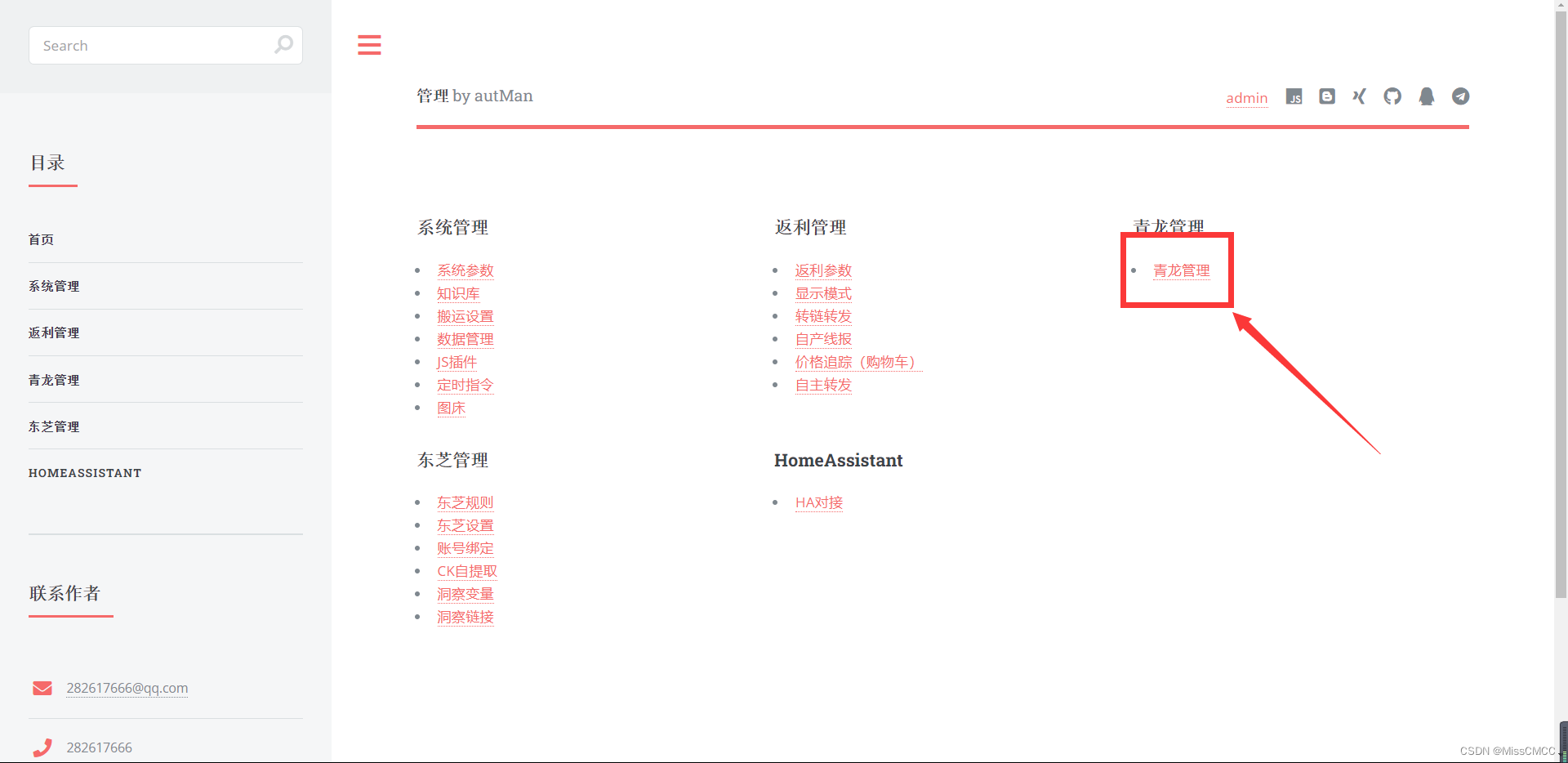The image size is (1568, 763).
Task: Open the 自产线报 link
Action: click(823, 339)
